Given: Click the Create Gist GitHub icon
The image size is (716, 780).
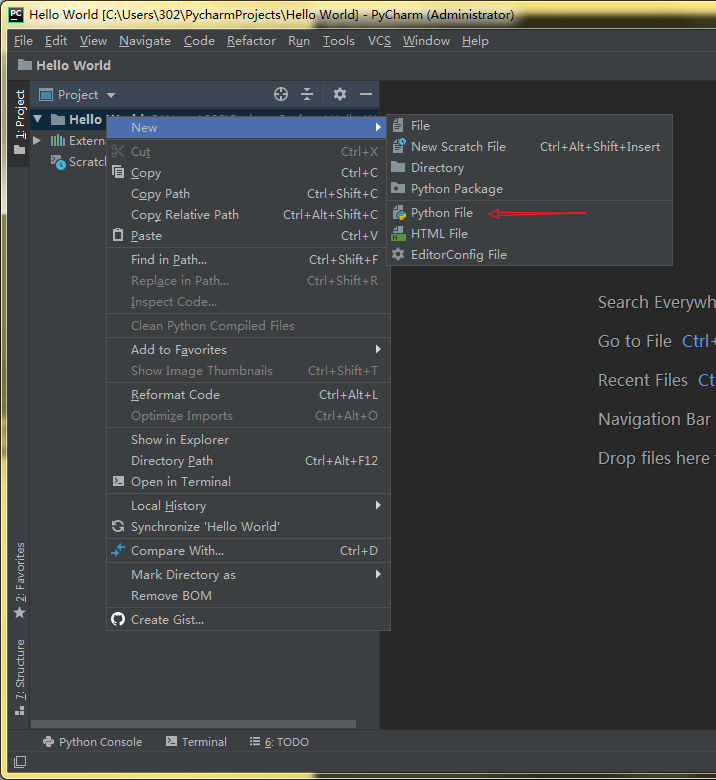Looking at the screenshot, I should [118, 619].
